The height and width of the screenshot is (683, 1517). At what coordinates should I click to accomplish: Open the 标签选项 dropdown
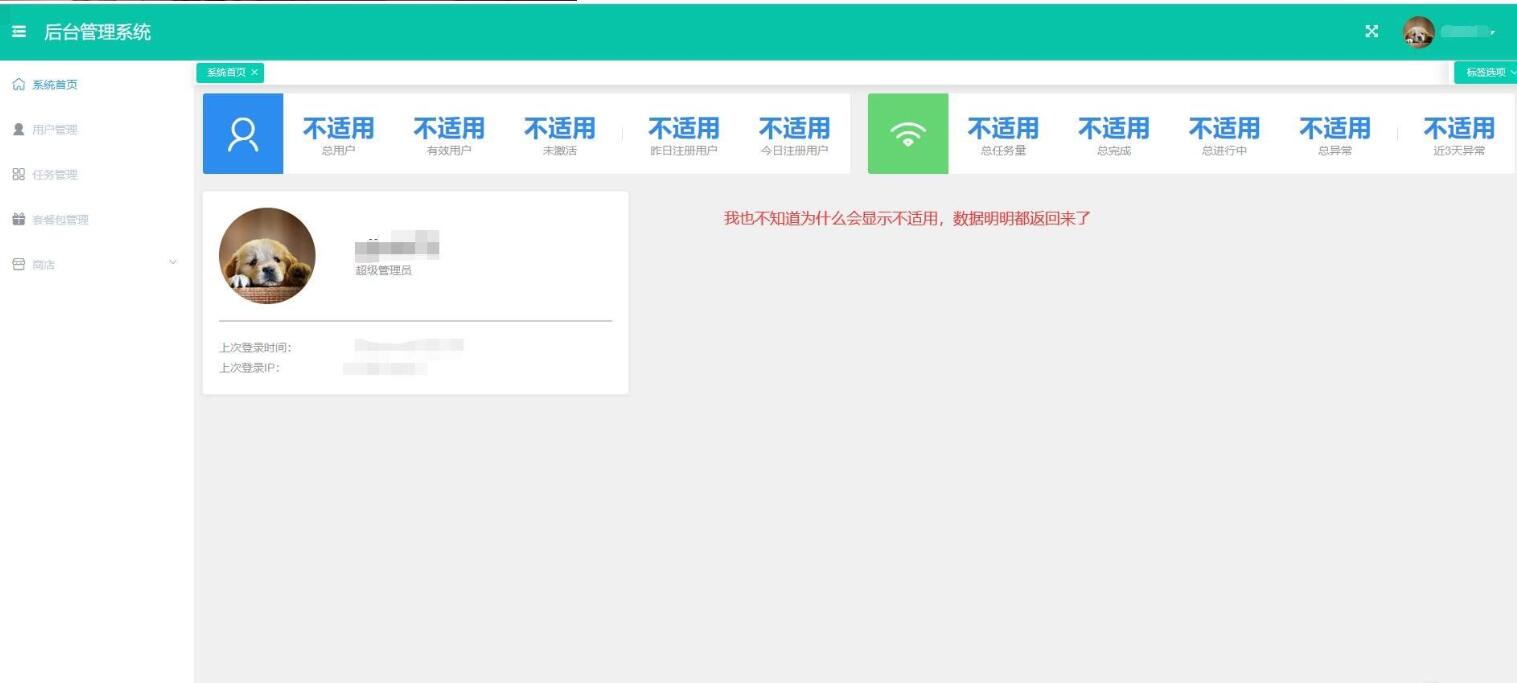[1487, 73]
